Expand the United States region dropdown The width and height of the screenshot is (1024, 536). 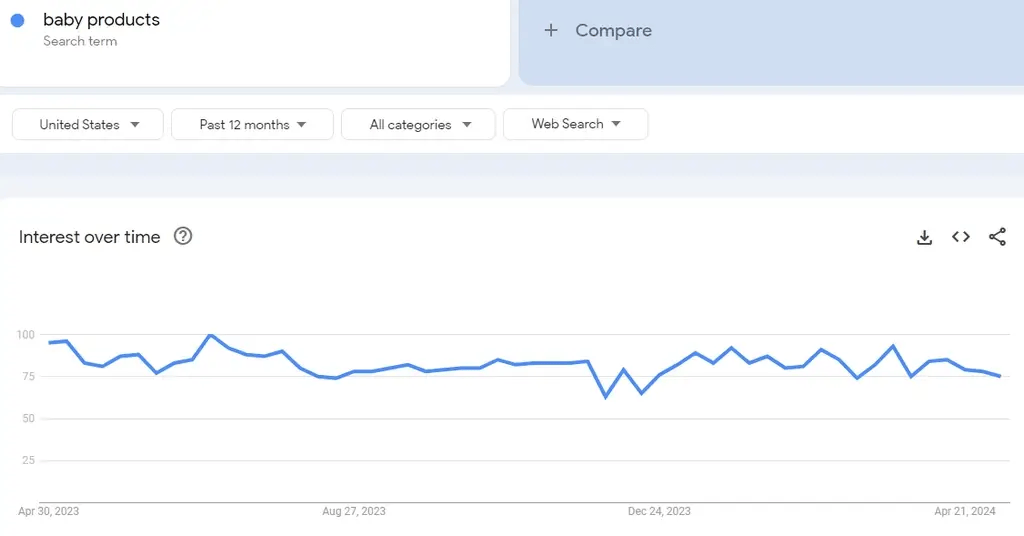click(88, 124)
